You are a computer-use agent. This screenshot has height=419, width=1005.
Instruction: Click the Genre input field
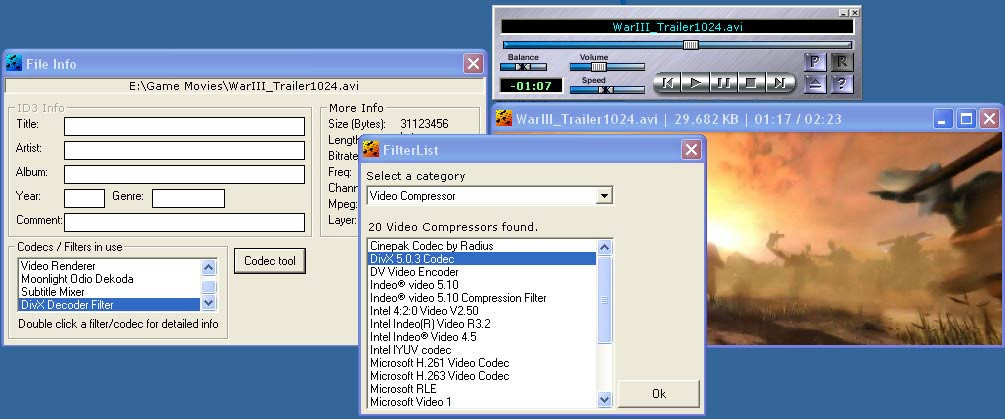click(188, 199)
